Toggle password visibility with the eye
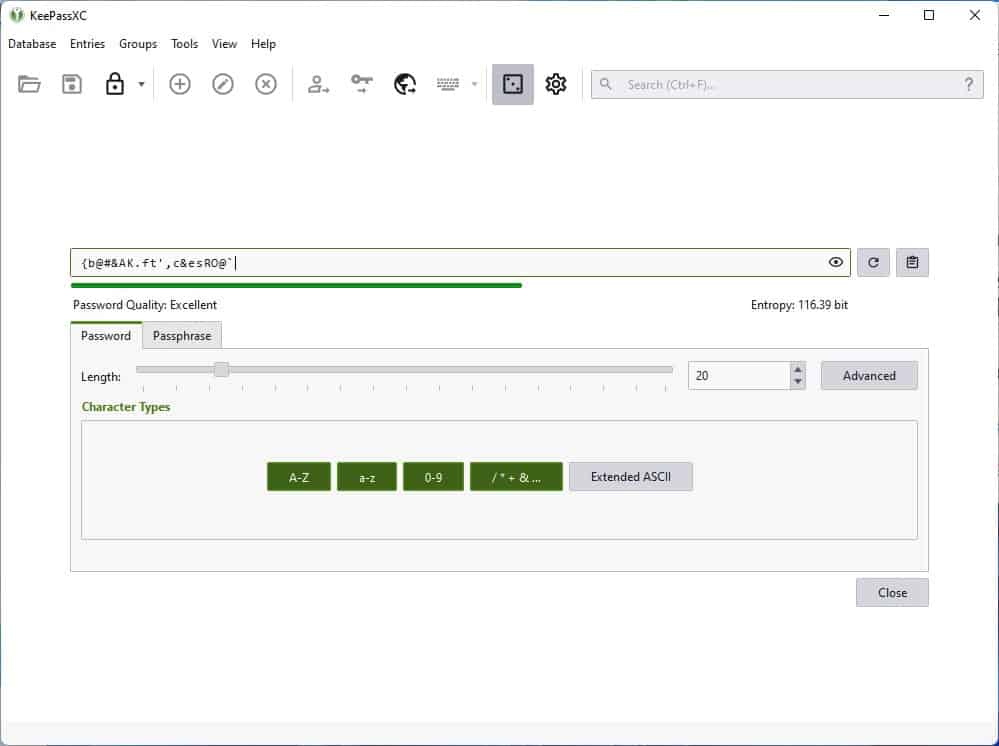The image size is (999, 746). [x=836, y=262]
